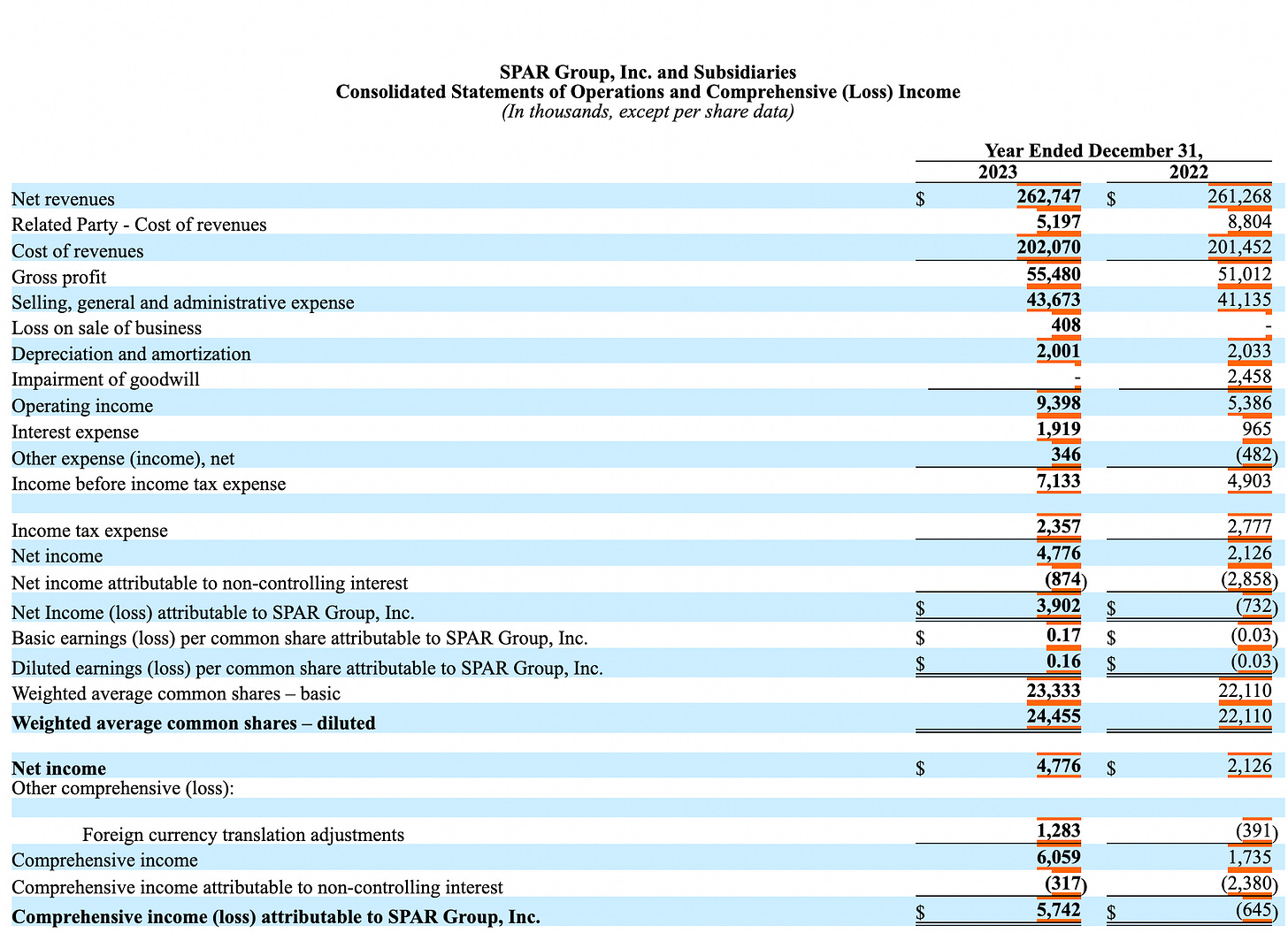
Task: Click the 51,012 gross profit value
Action: pyautogui.click(x=1245, y=274)
